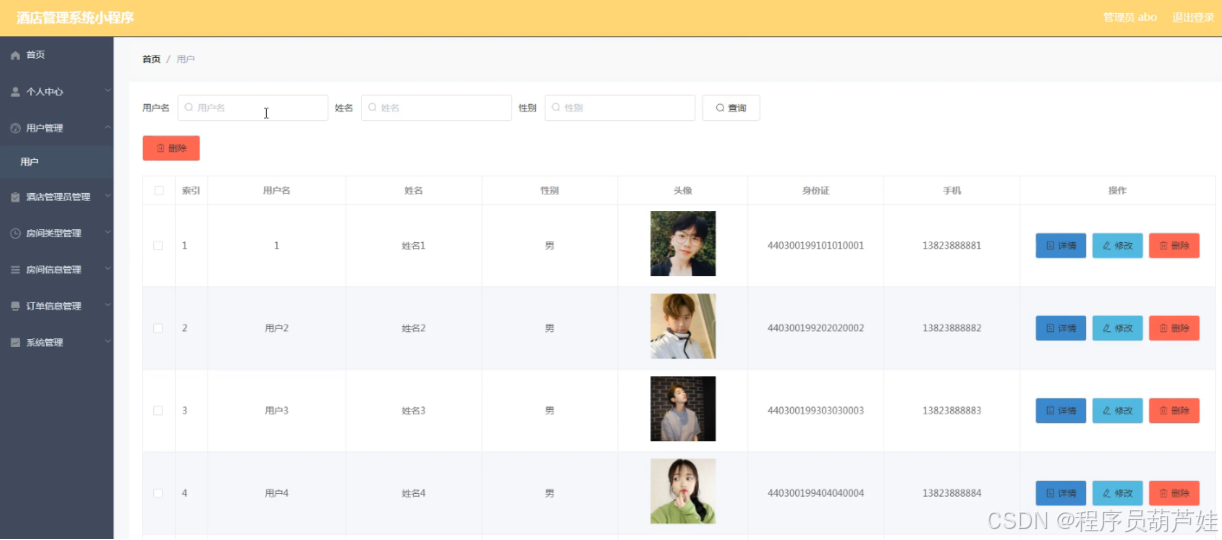The width and height of the screenshot is (1222, 540).
Task: Open the 订单信息管理 sidebar menu
Action: 56,306
